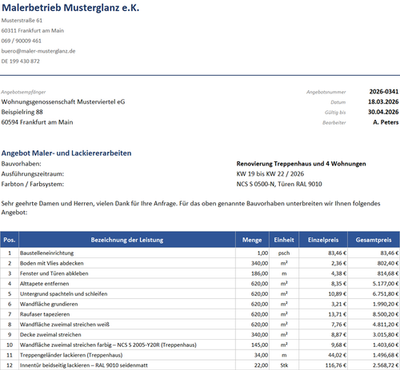Click total '814,68 €'
This screenshot has height=370, width=400.
pyautogui.click(x=387, y=273)
